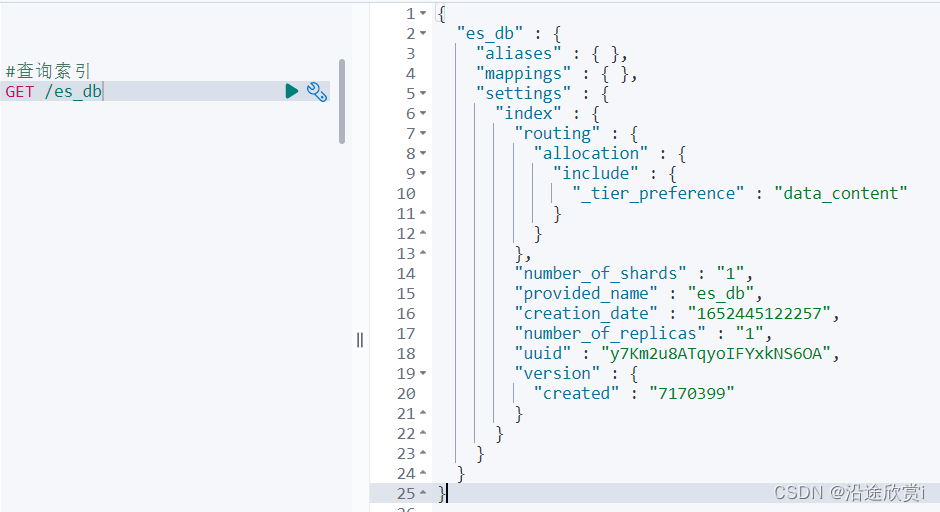Collapse the "es_db" object fold arrow
Image resolution: width=940 pixels, height=512 pixels.
[x=423, y=34]
